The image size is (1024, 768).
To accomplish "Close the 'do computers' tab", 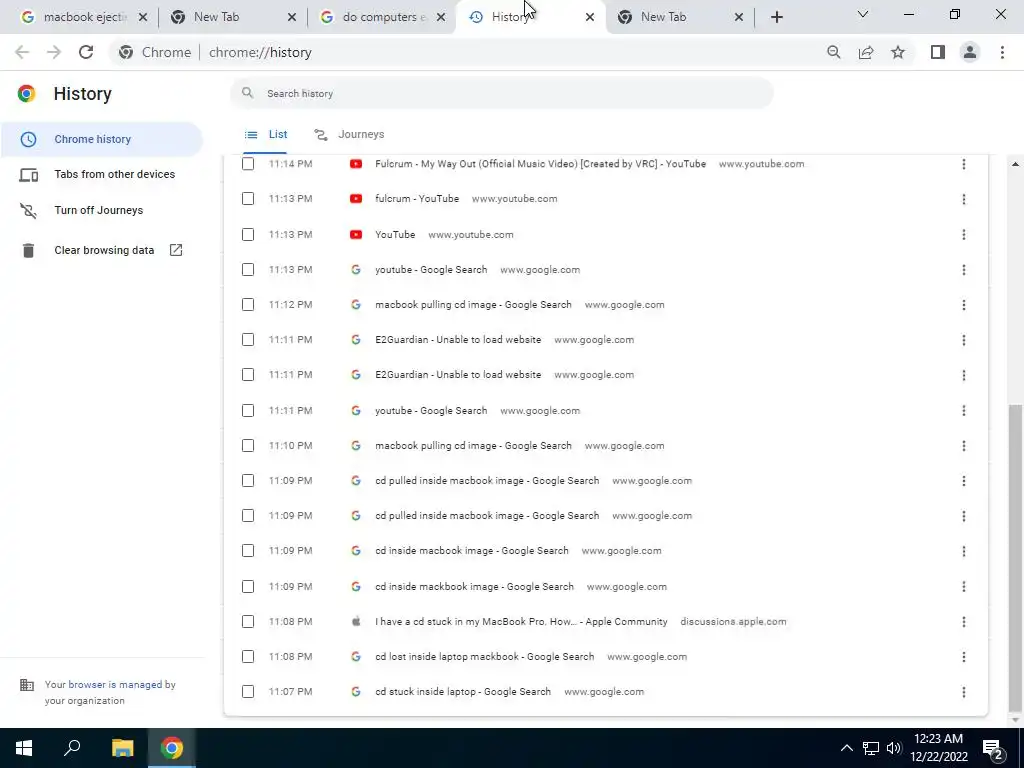I will tap(441, 18).
